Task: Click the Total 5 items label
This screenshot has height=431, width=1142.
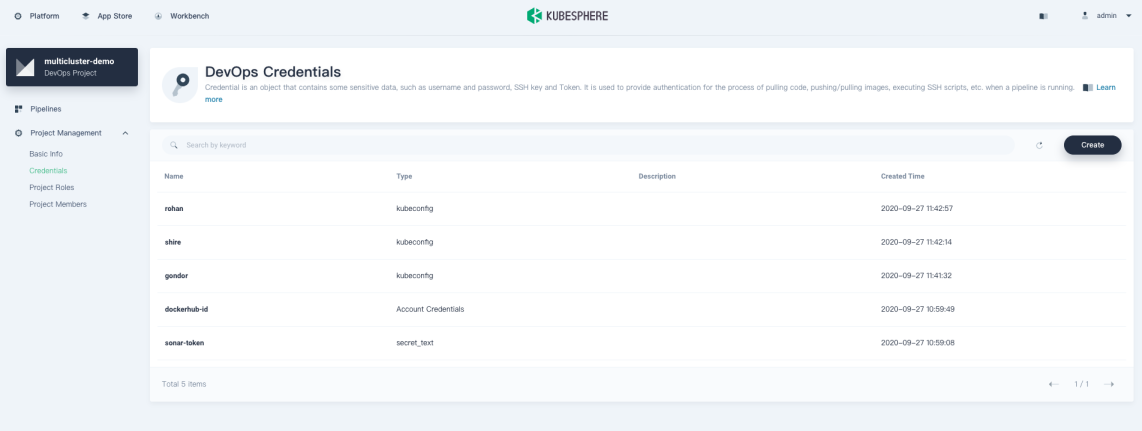Action: coord(184,384)
